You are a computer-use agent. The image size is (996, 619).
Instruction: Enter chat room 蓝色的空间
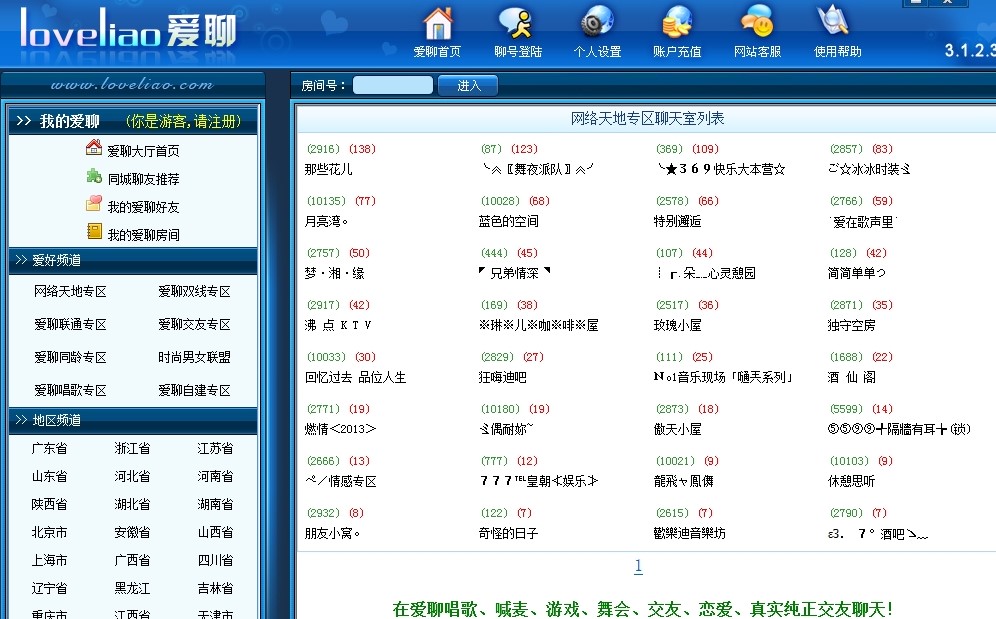(509, 221)
